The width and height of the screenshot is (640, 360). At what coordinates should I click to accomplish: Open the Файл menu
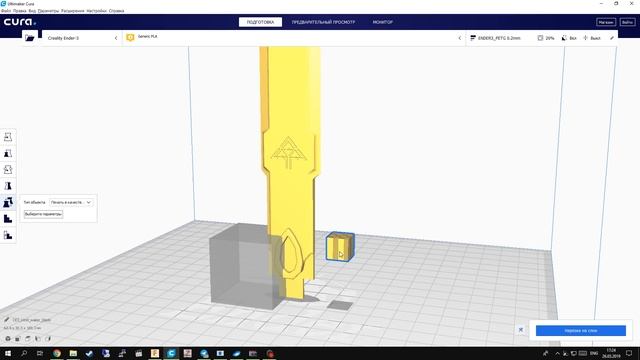pos(6,11)
